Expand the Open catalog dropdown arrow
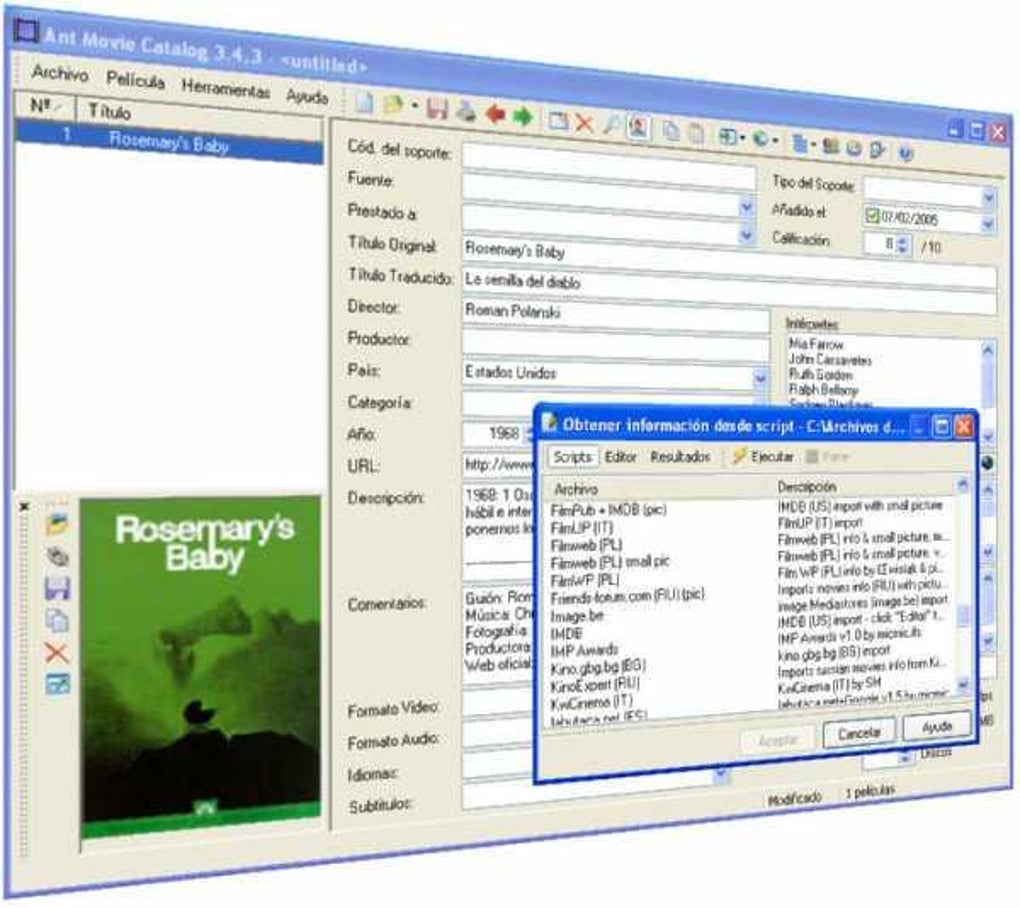 point(414,106)
